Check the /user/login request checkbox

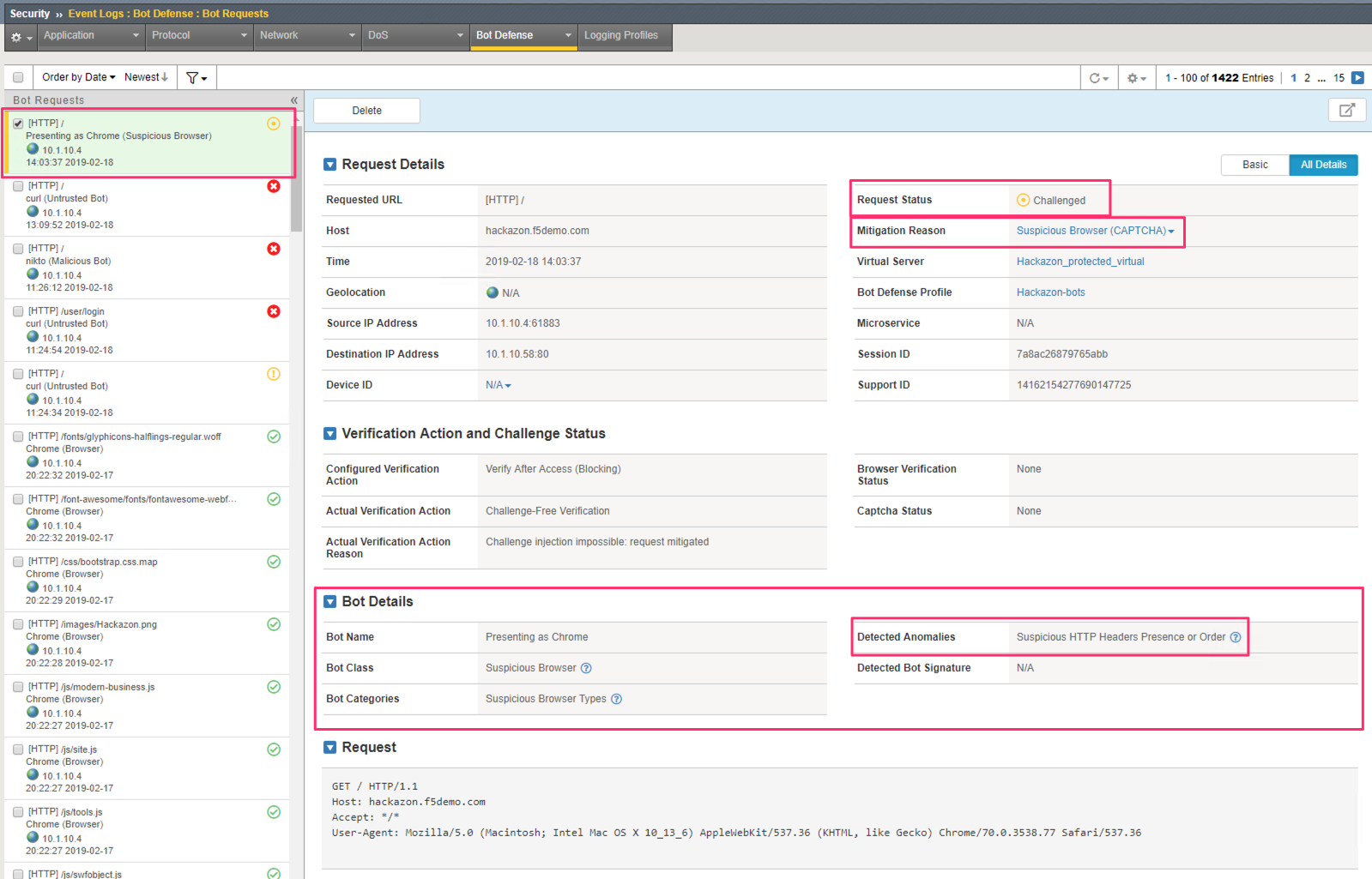tap(18, 311)
